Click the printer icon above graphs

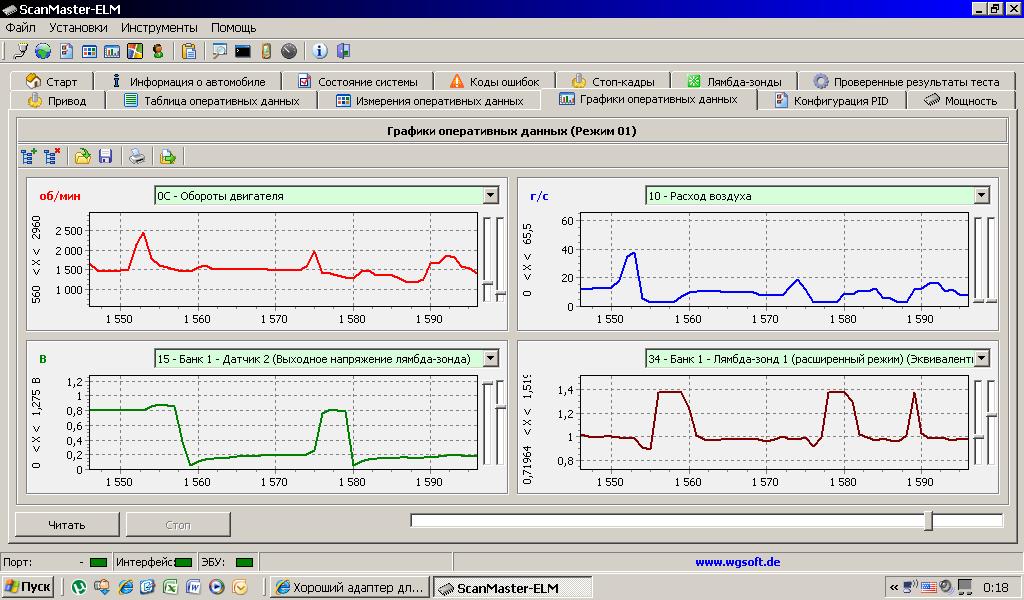coord(137,156)
